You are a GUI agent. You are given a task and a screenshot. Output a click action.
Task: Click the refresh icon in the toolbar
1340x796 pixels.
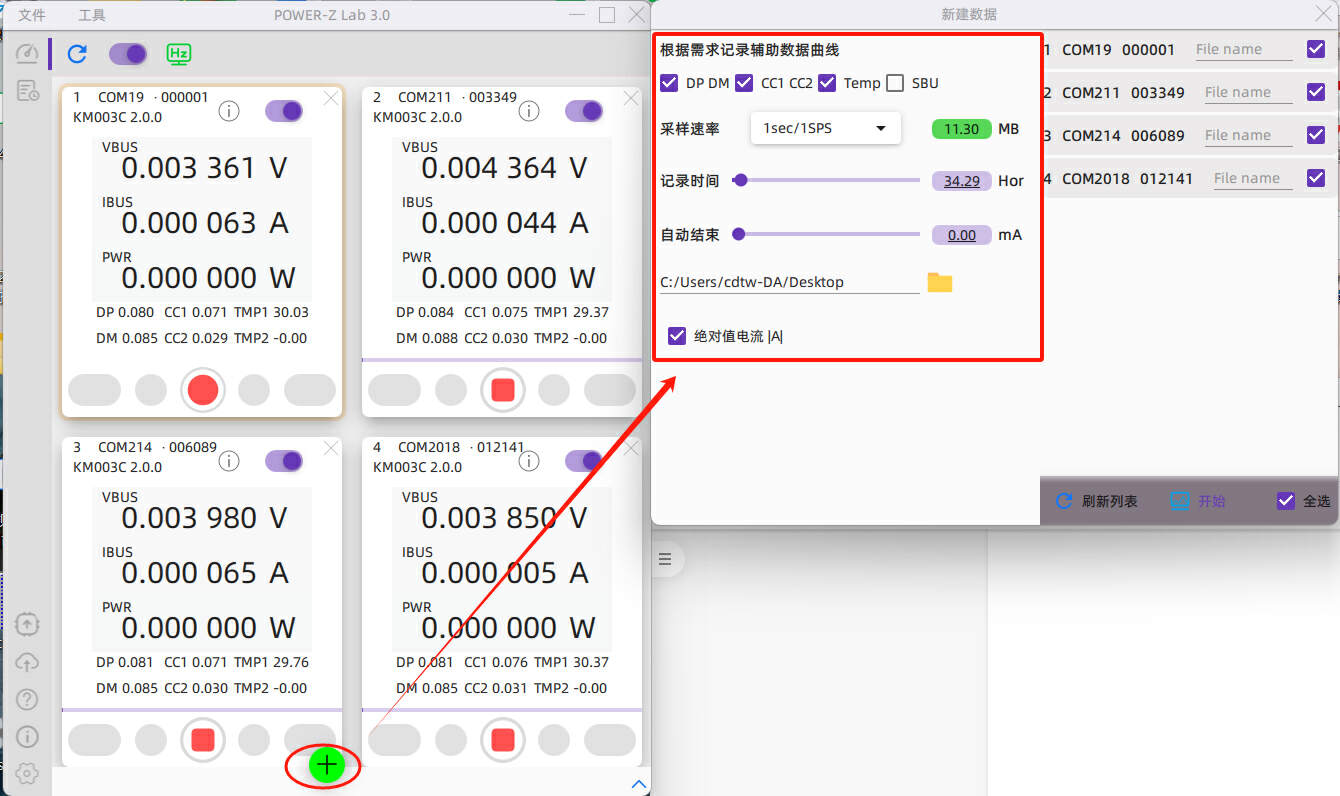coord(77,54)
